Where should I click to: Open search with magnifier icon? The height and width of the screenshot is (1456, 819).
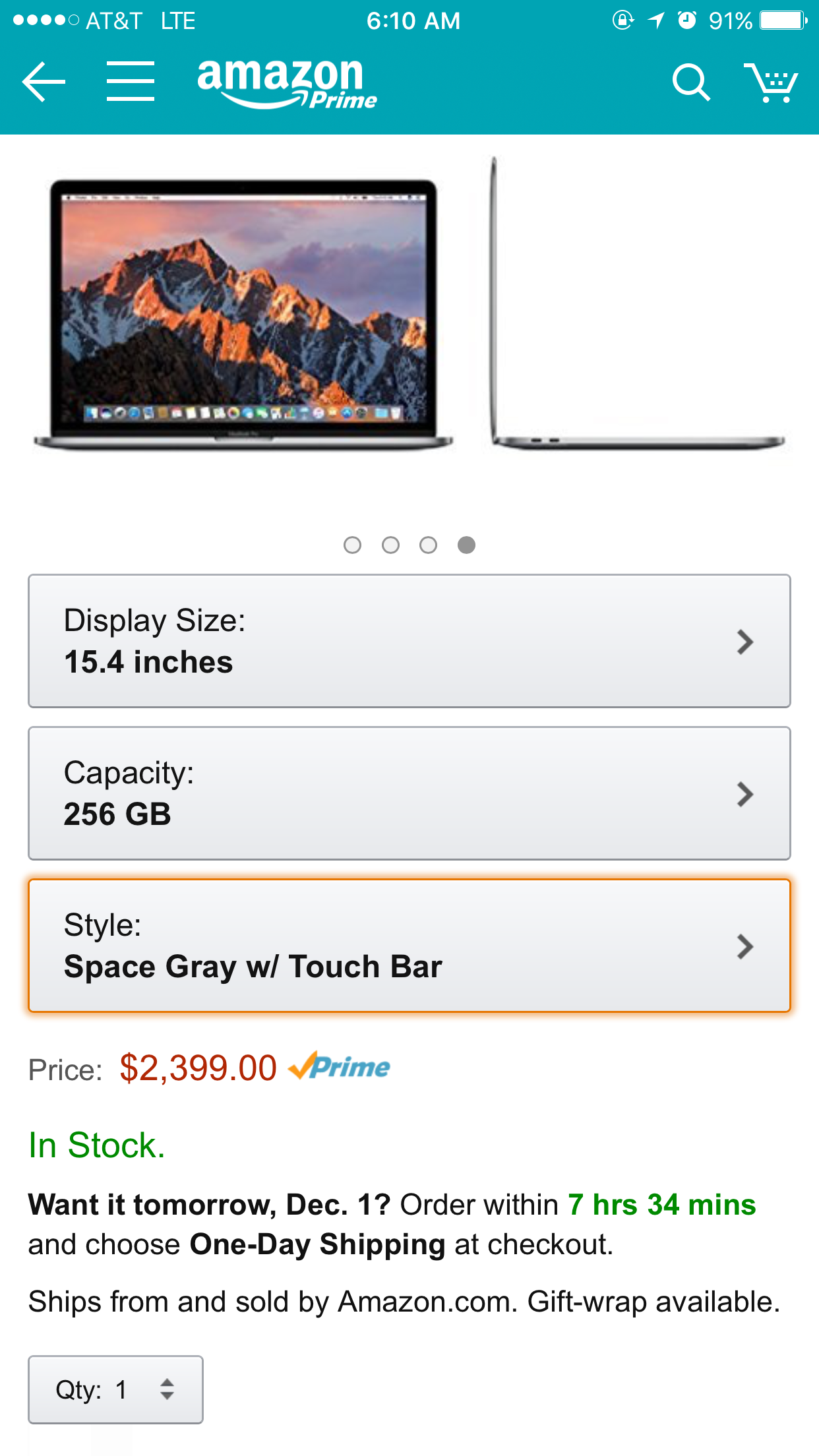point(691,82)
